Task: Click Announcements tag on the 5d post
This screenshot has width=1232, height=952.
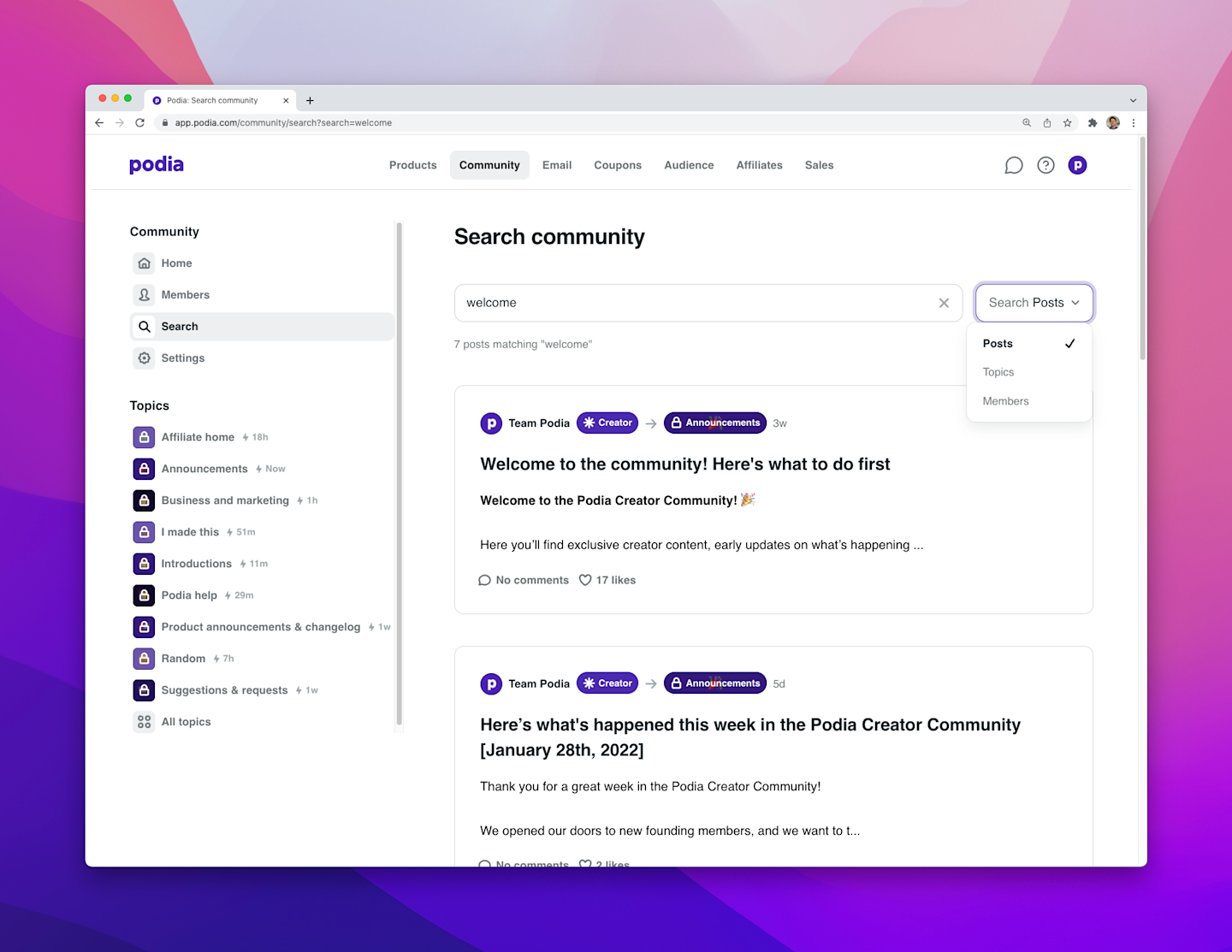Action: point(715,683)
